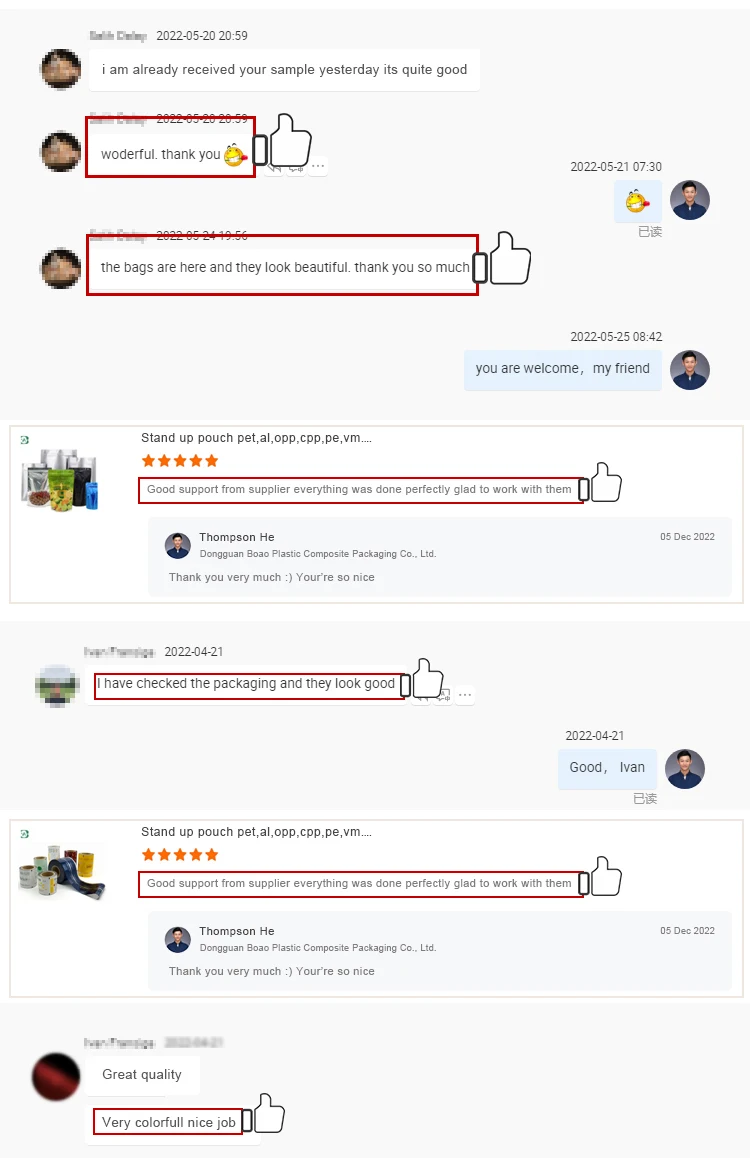The width and height of the screenshot is (750, 1158).
Task: Open second 'Stand up pouch pet,al,opp' title link
Action: 256,832
